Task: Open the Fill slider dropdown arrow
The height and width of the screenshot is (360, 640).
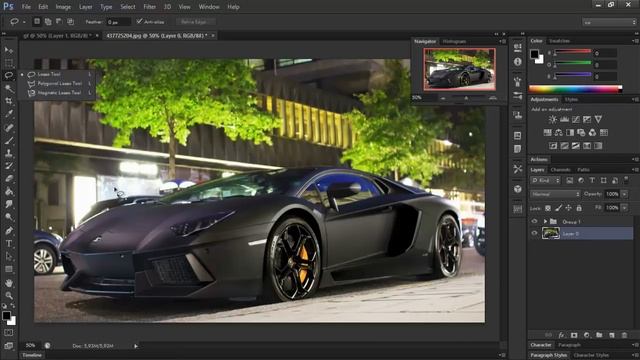Action: [624, 208]
